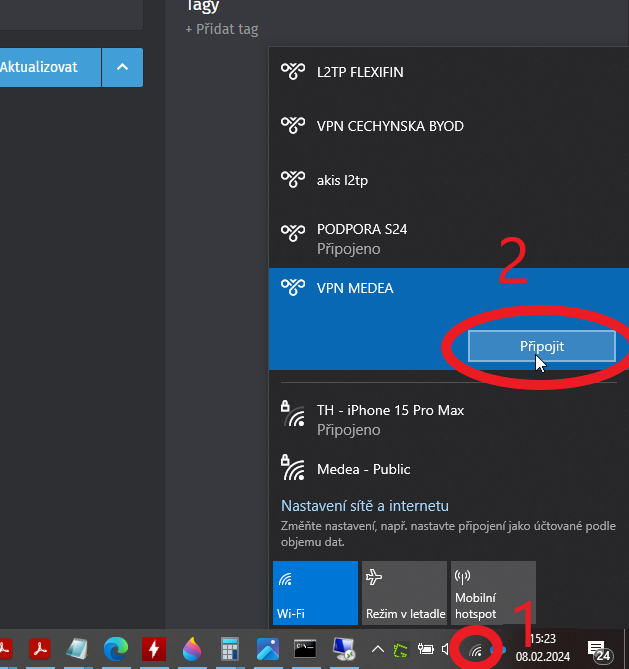Screen dimensions: 629x669
Task: Open the clock showing 15:23 08.02.2024
Action: [x=542, y=648]
